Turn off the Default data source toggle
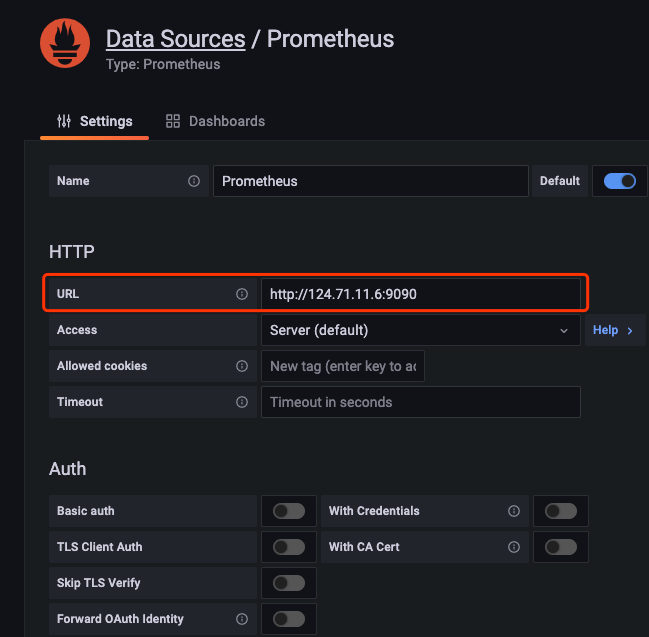The height and width of the screenshot is (637, 649). (x=620, y=181)
